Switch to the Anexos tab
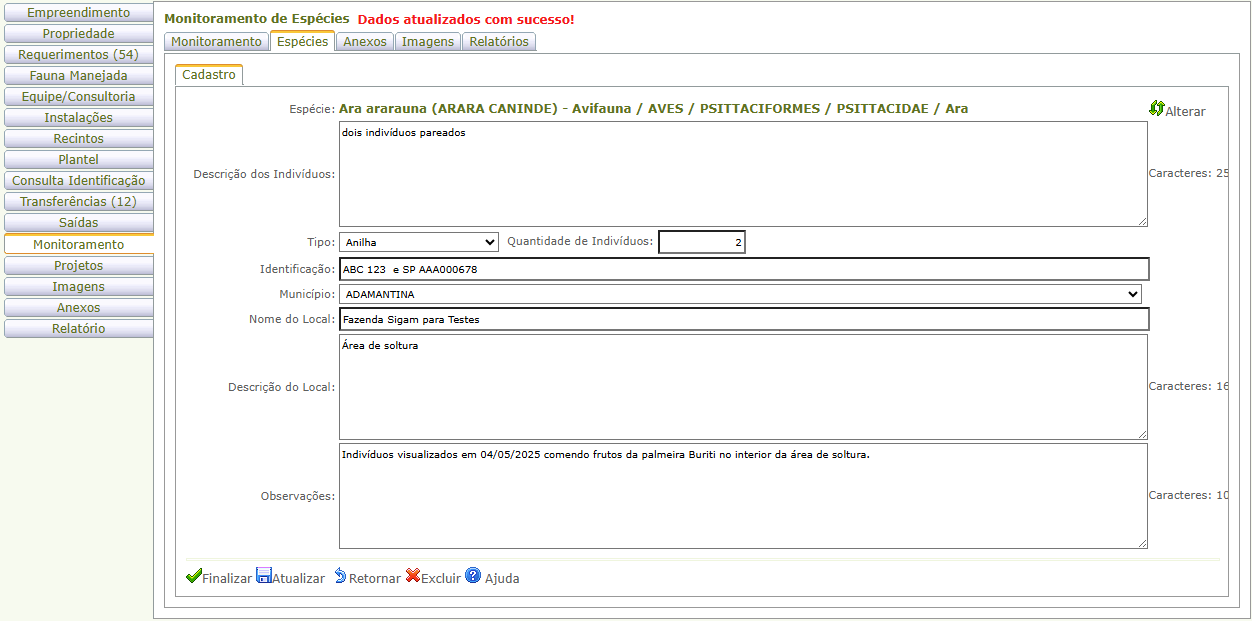This screenshot has width=1252, height=621. [364, 42]
